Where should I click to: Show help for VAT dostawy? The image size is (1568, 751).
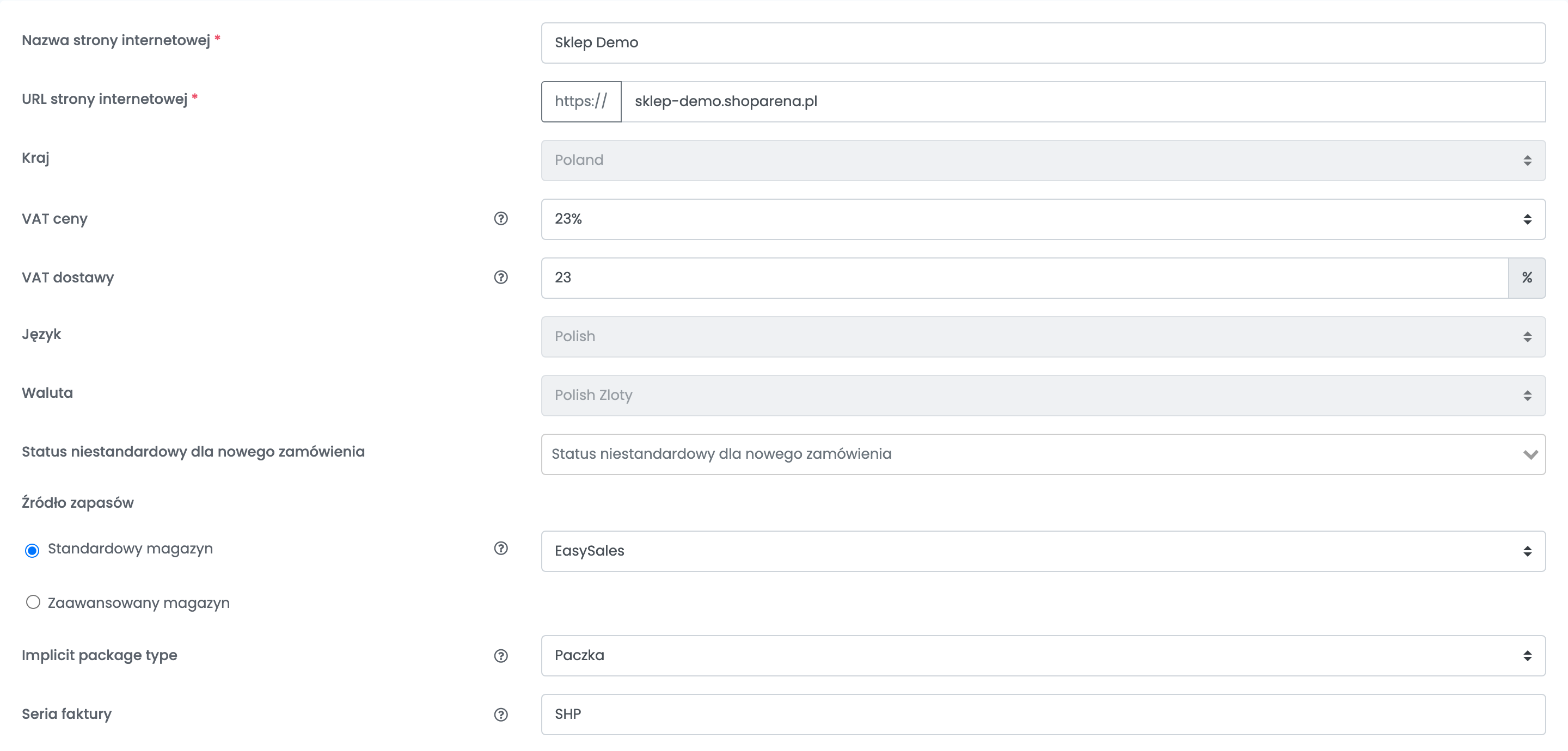500,278
